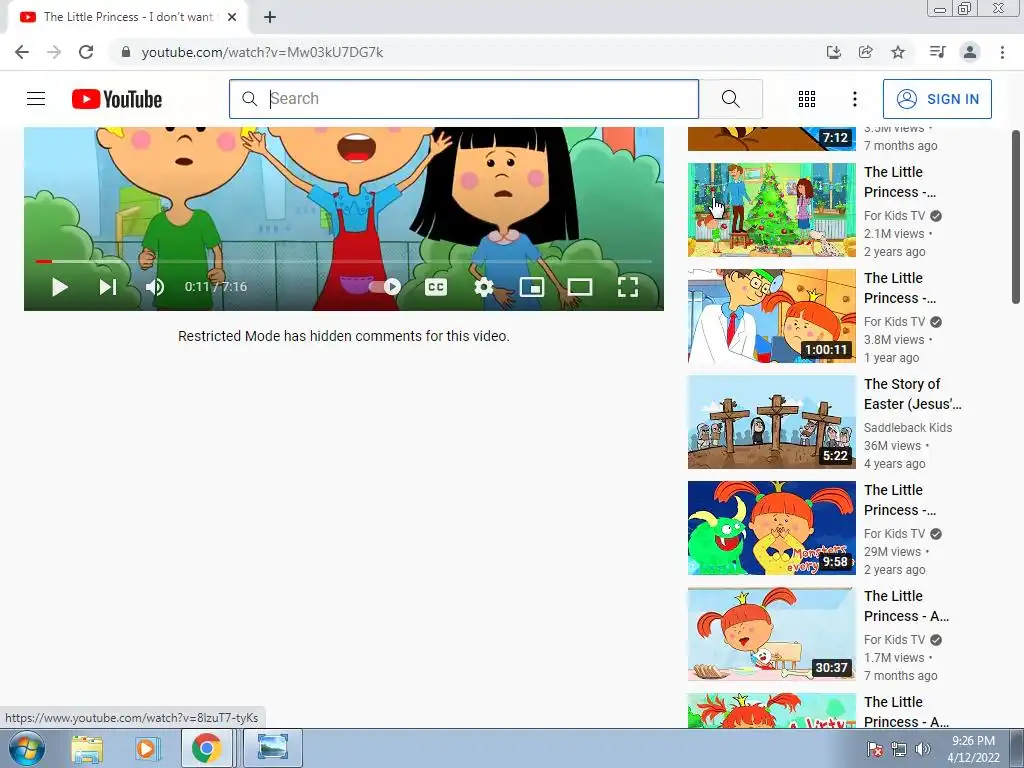Open the 9:58 Monsters video thumbnail

pyautogui.click(x=771, y=528)
